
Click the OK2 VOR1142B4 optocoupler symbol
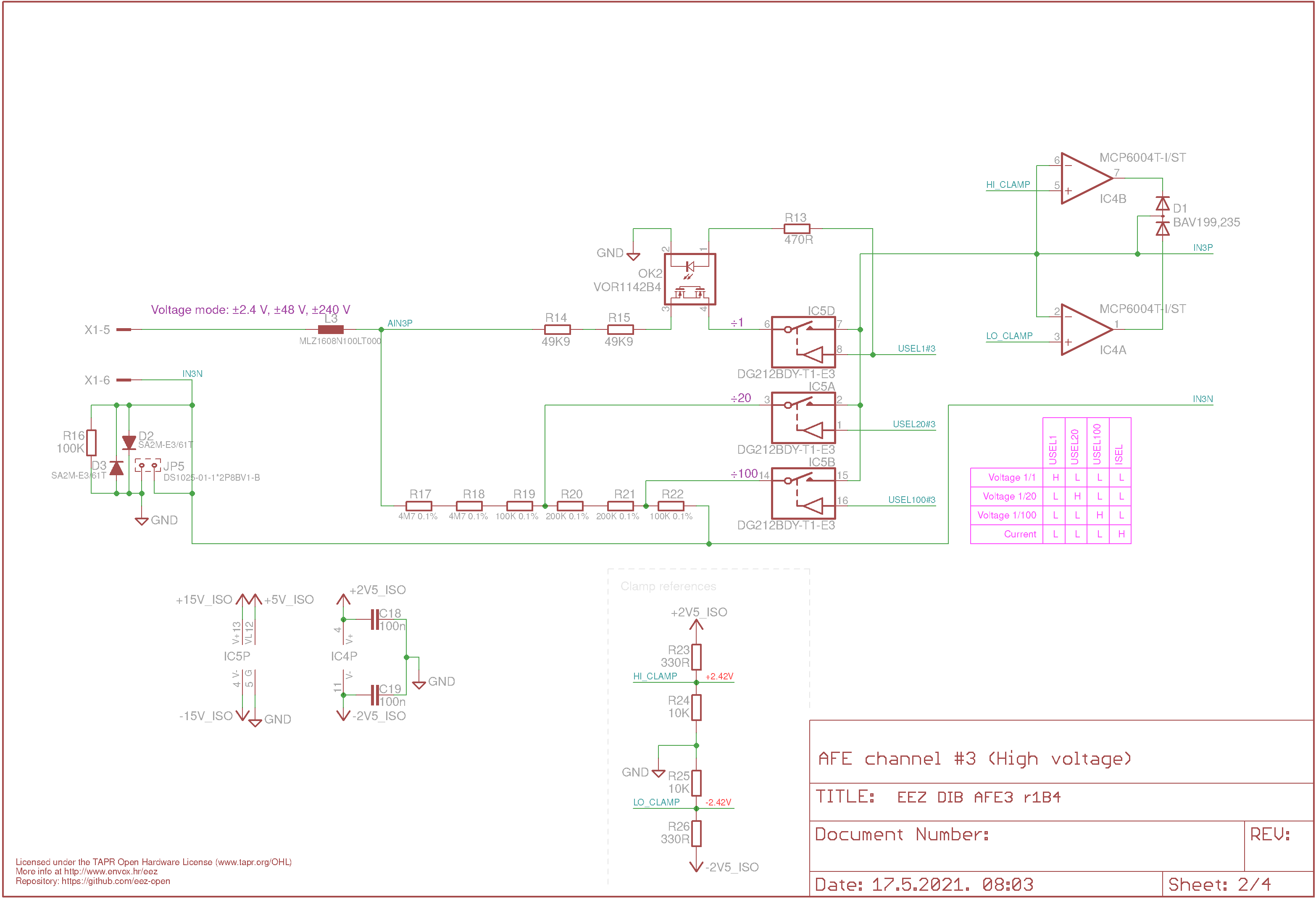[x=690, y=279]
